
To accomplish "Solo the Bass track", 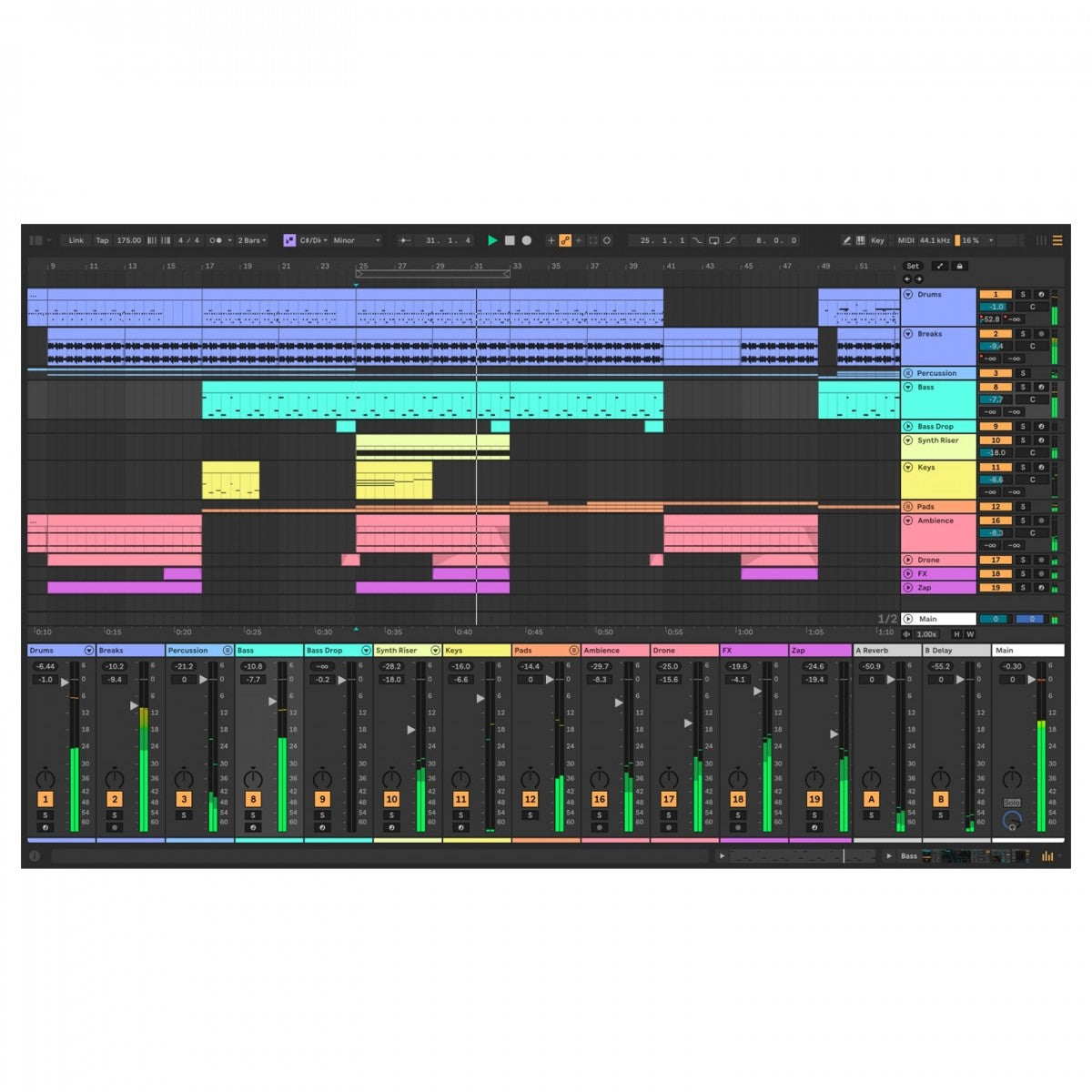I will (x=1023, y=387).
